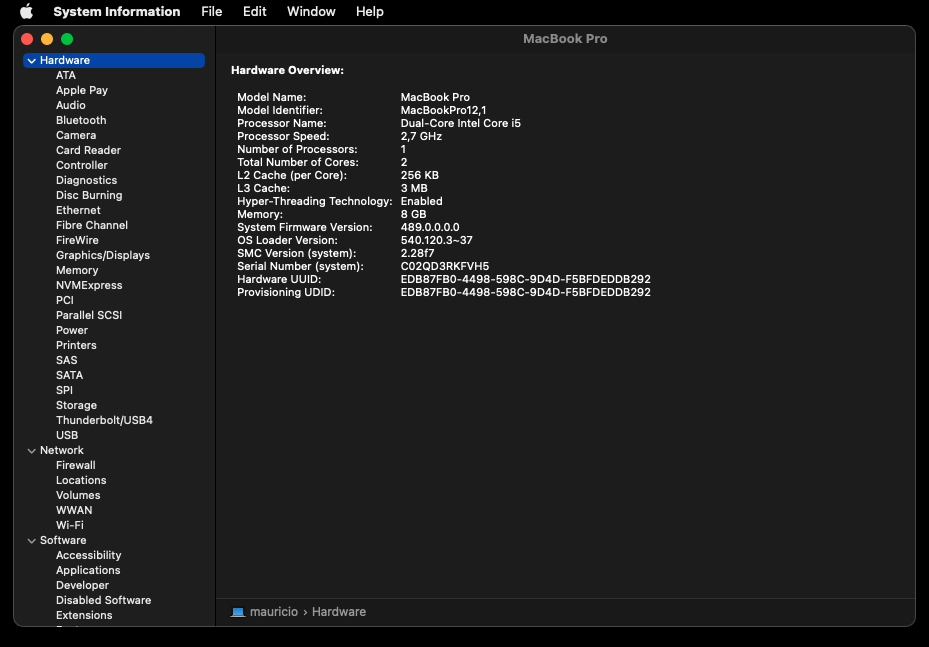Select Wi-Fi under Network
This screenshot has width=929, height=647.
[x=70, y=525]
